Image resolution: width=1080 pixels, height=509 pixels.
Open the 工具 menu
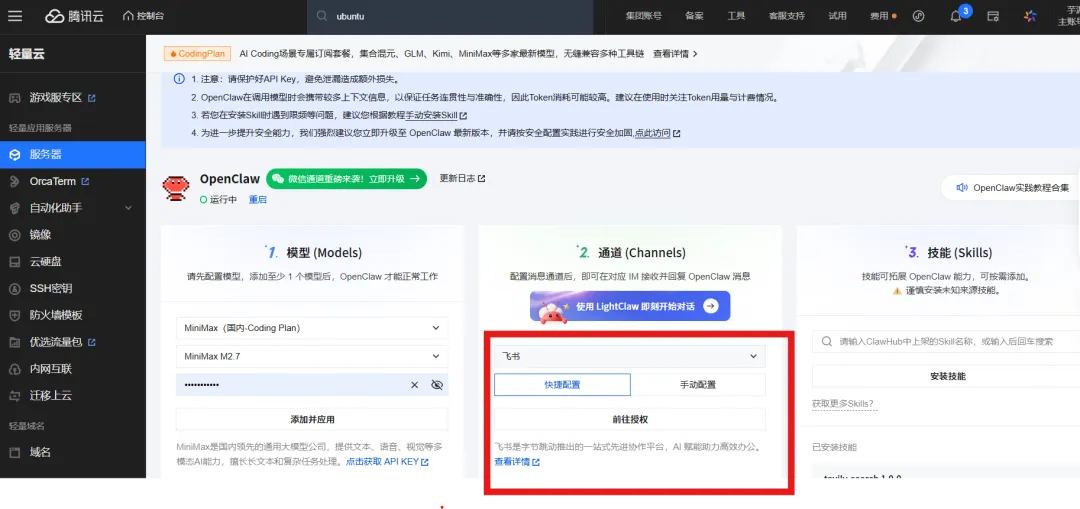(736, 16)
